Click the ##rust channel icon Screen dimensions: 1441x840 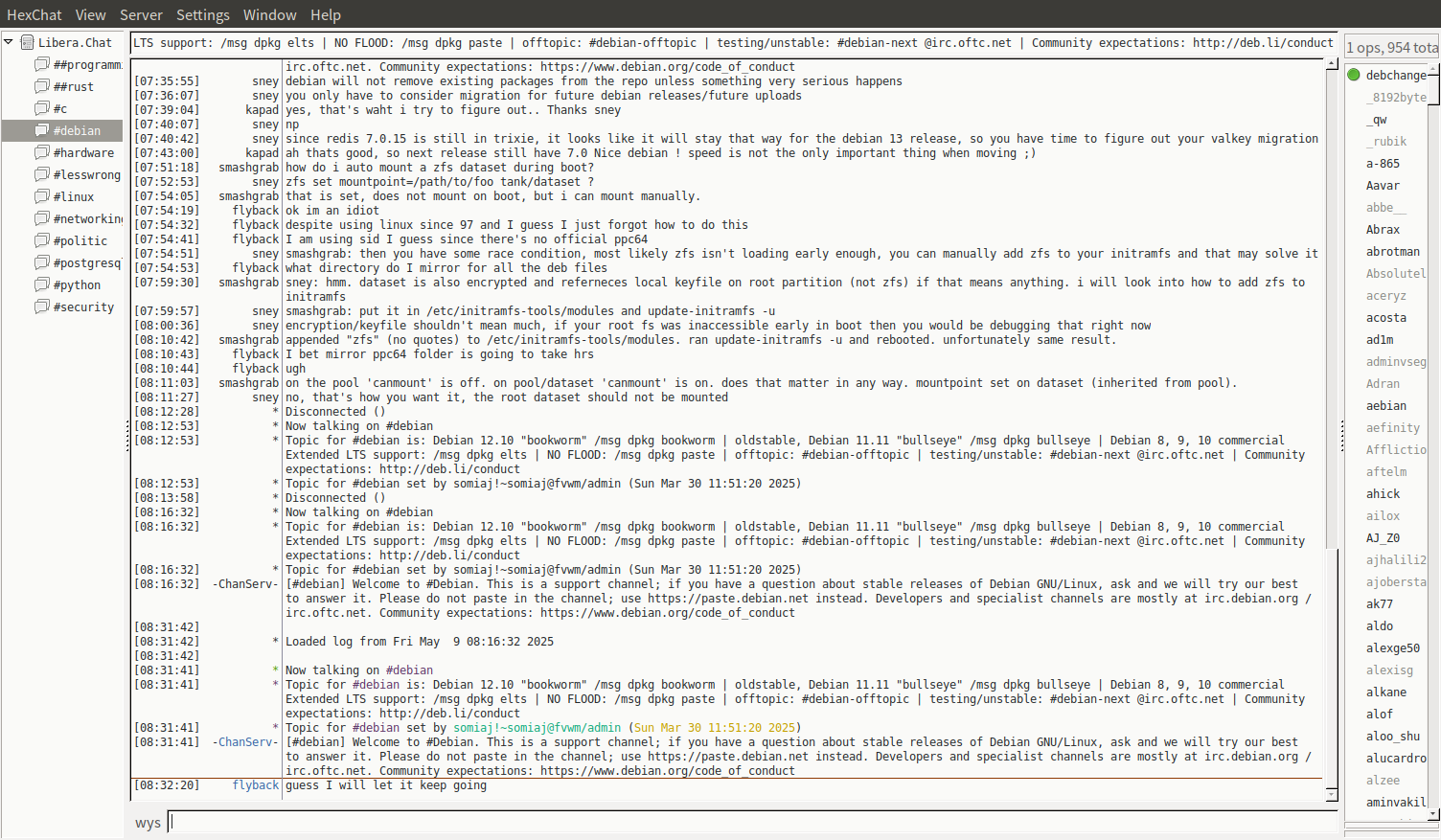42,86
